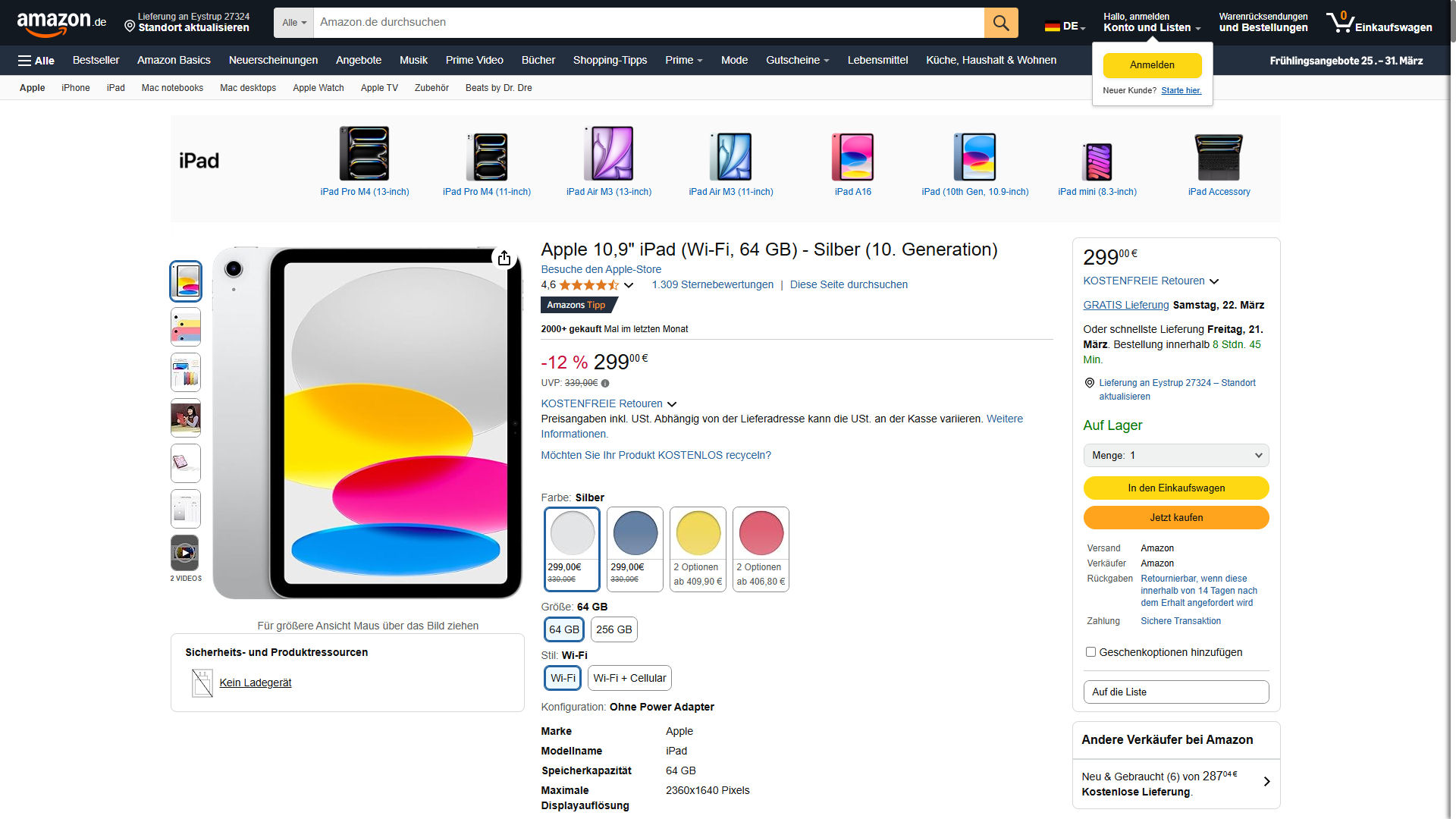Open the Alle search category dropdown

pyautogui.click(x=294, y=23)
